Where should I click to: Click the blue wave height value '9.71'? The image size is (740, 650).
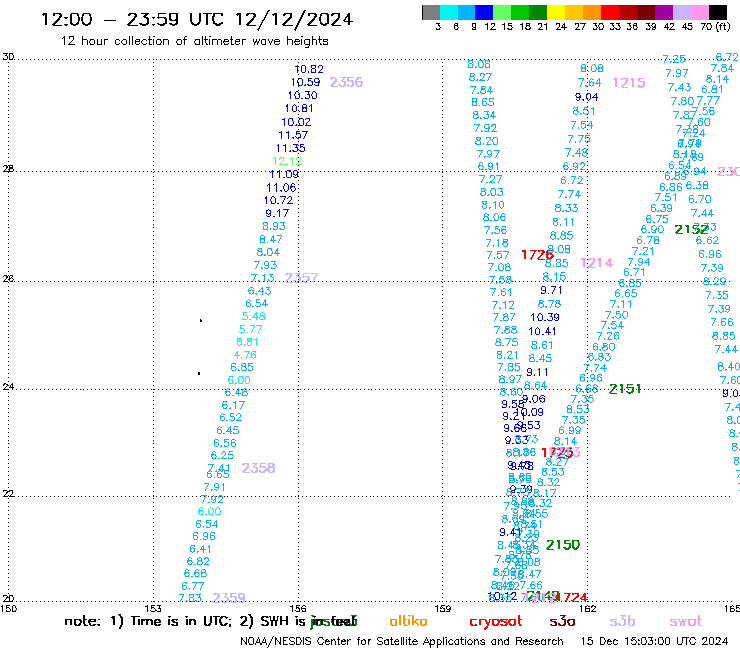[x=551, y=290]
